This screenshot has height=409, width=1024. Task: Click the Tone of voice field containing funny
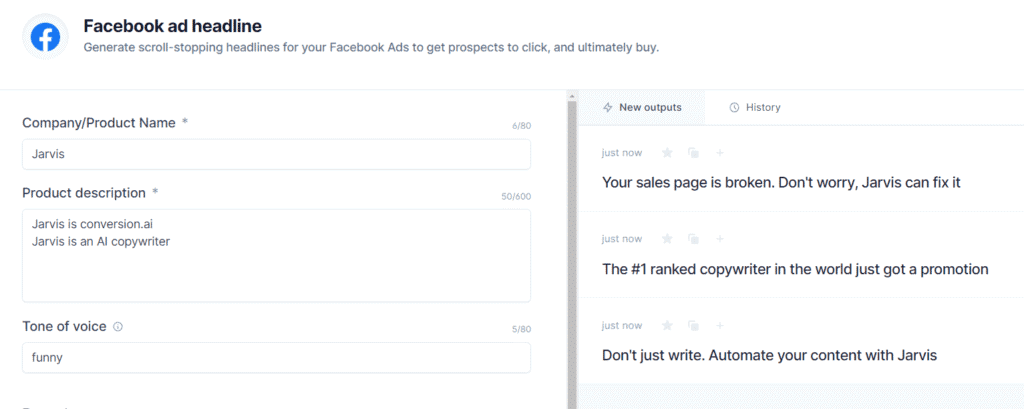[276, 357]
